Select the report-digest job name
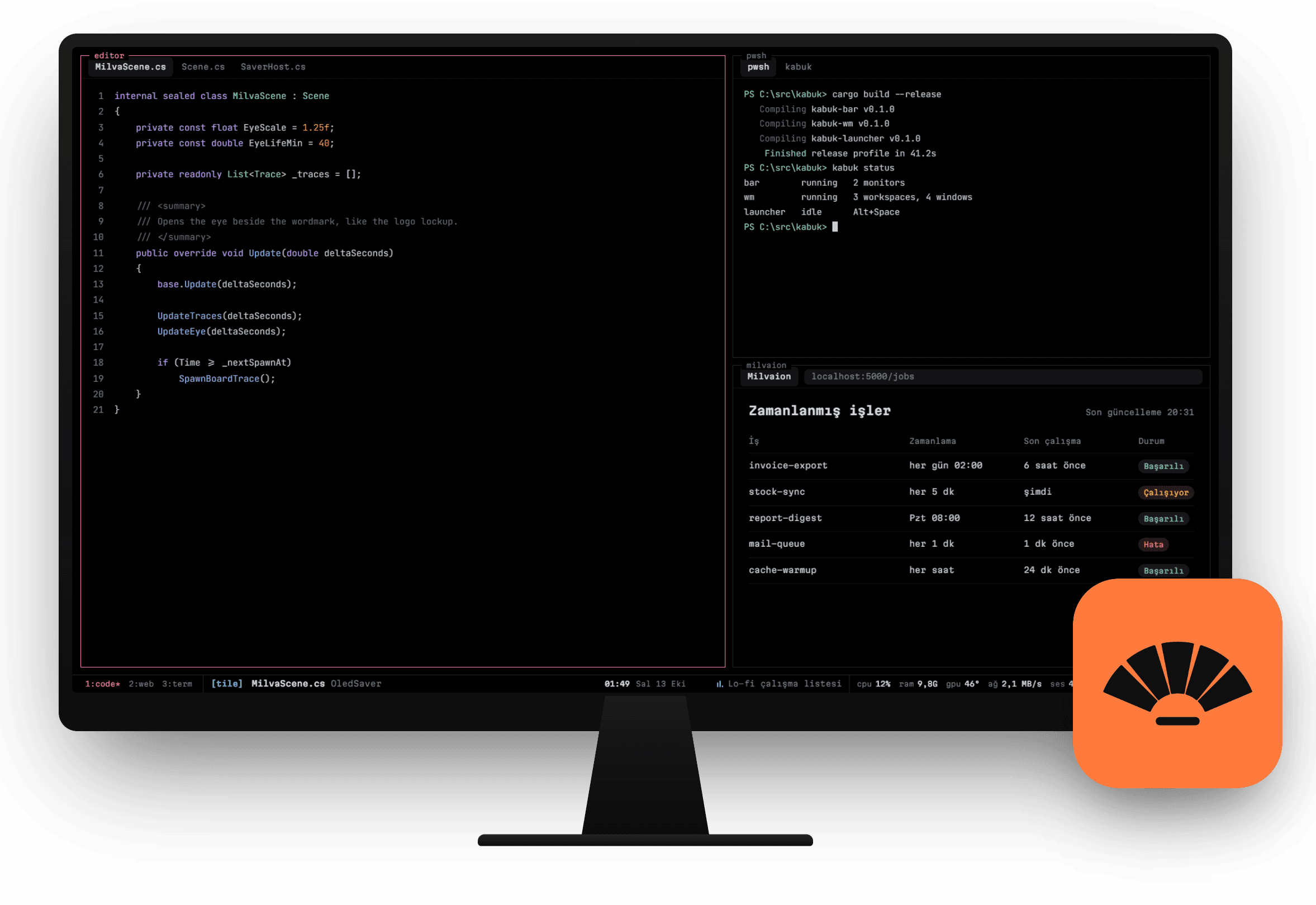The image size is (1316, 905). click(785, 518)
